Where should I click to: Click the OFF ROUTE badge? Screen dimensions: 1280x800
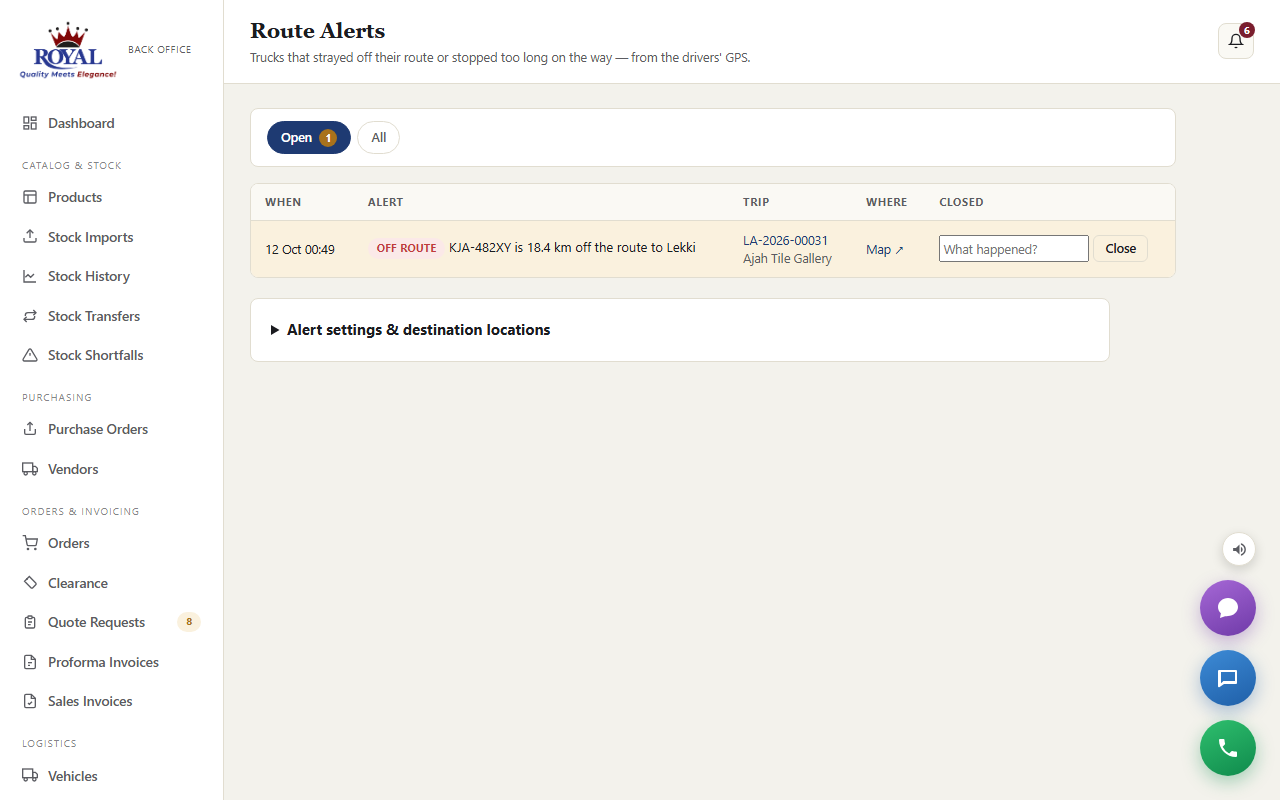406,248
